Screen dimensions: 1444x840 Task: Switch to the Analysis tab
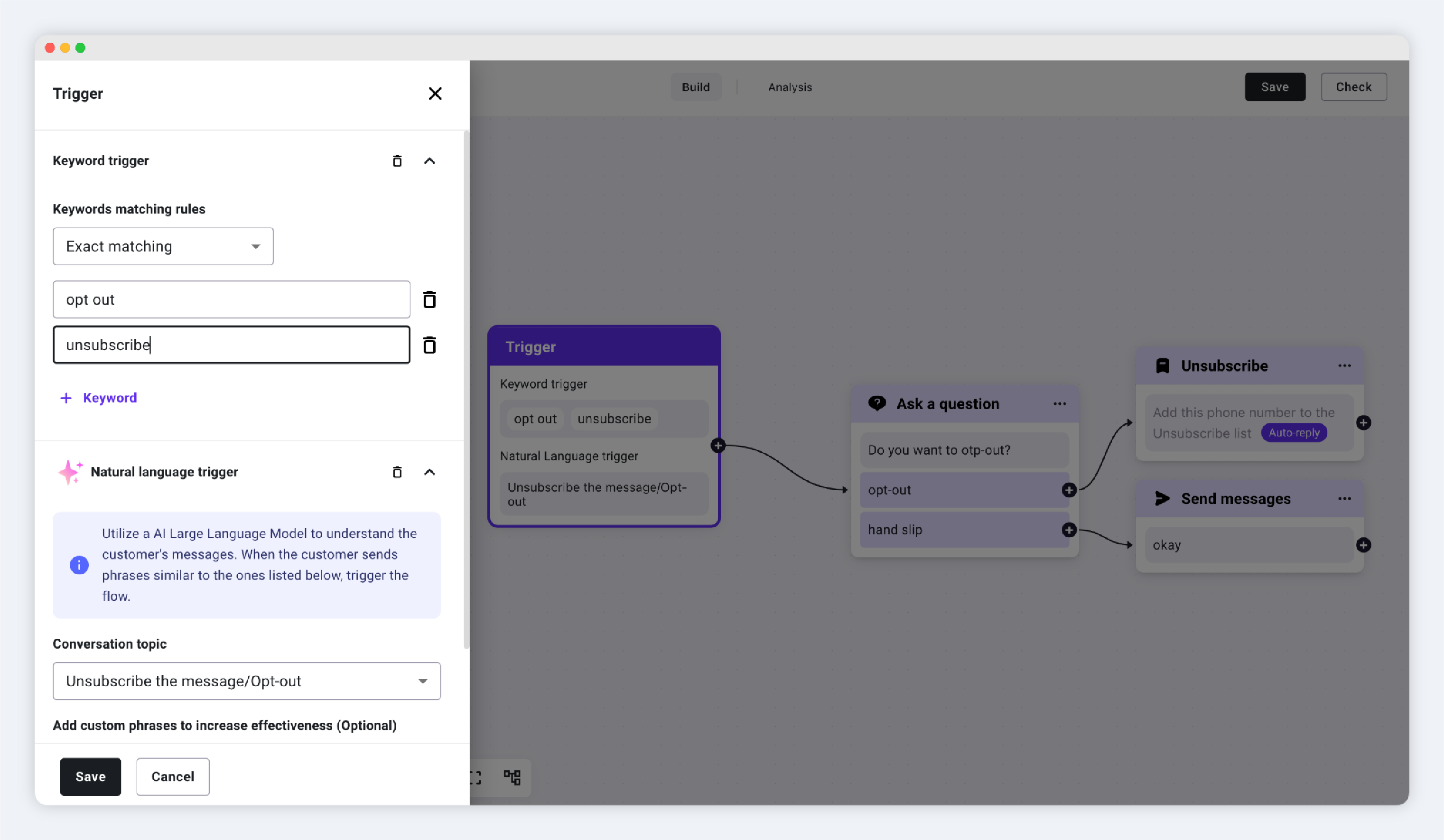click(790, 87)
